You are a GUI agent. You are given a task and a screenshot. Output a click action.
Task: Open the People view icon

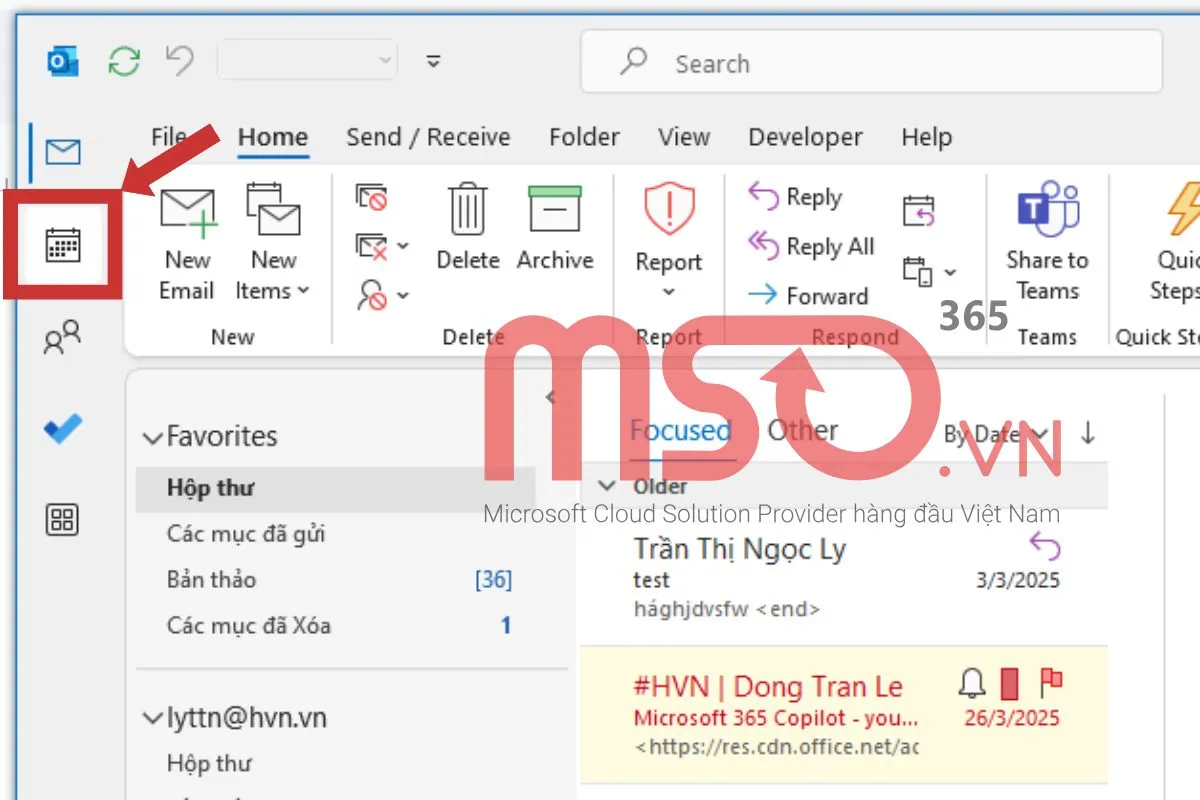(62, 337)
